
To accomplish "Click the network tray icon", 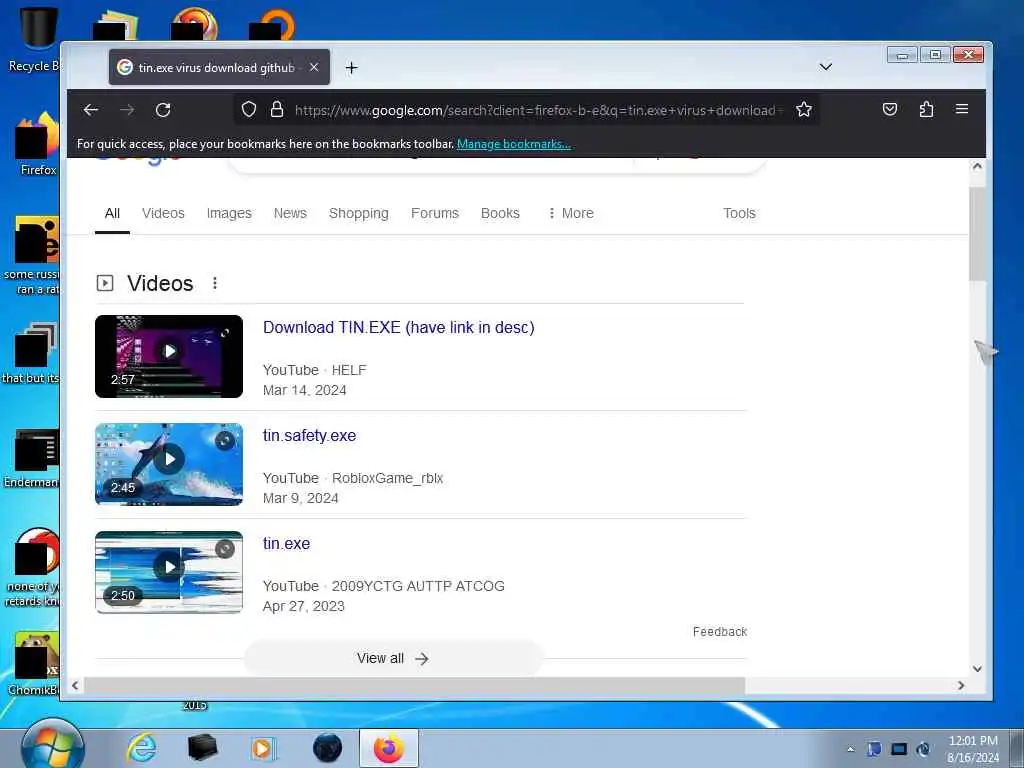I will 899,749.
